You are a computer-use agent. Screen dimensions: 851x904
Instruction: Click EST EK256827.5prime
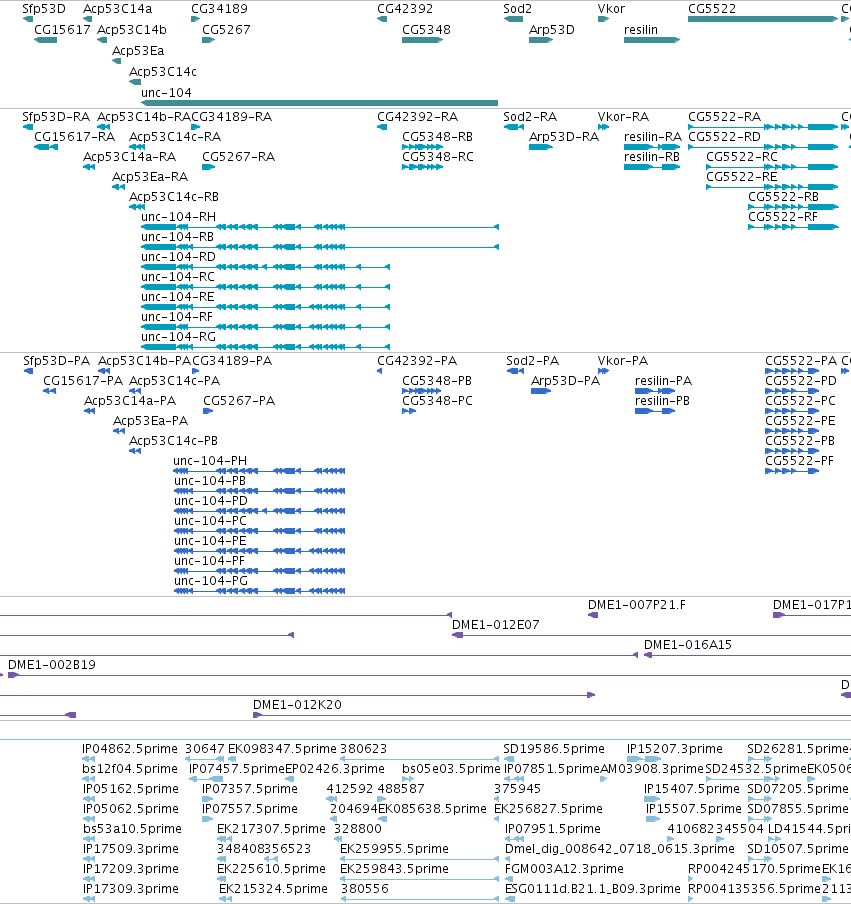pos(548,809)
